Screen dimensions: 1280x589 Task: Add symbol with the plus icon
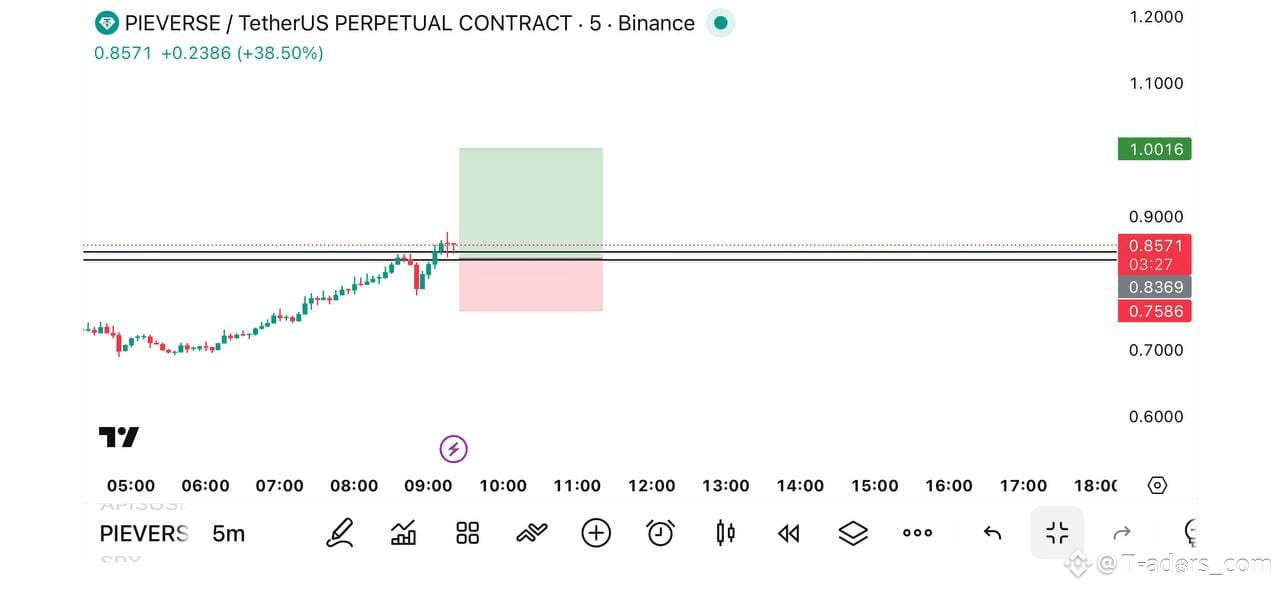pyautogui.click(x=596, y=533)
